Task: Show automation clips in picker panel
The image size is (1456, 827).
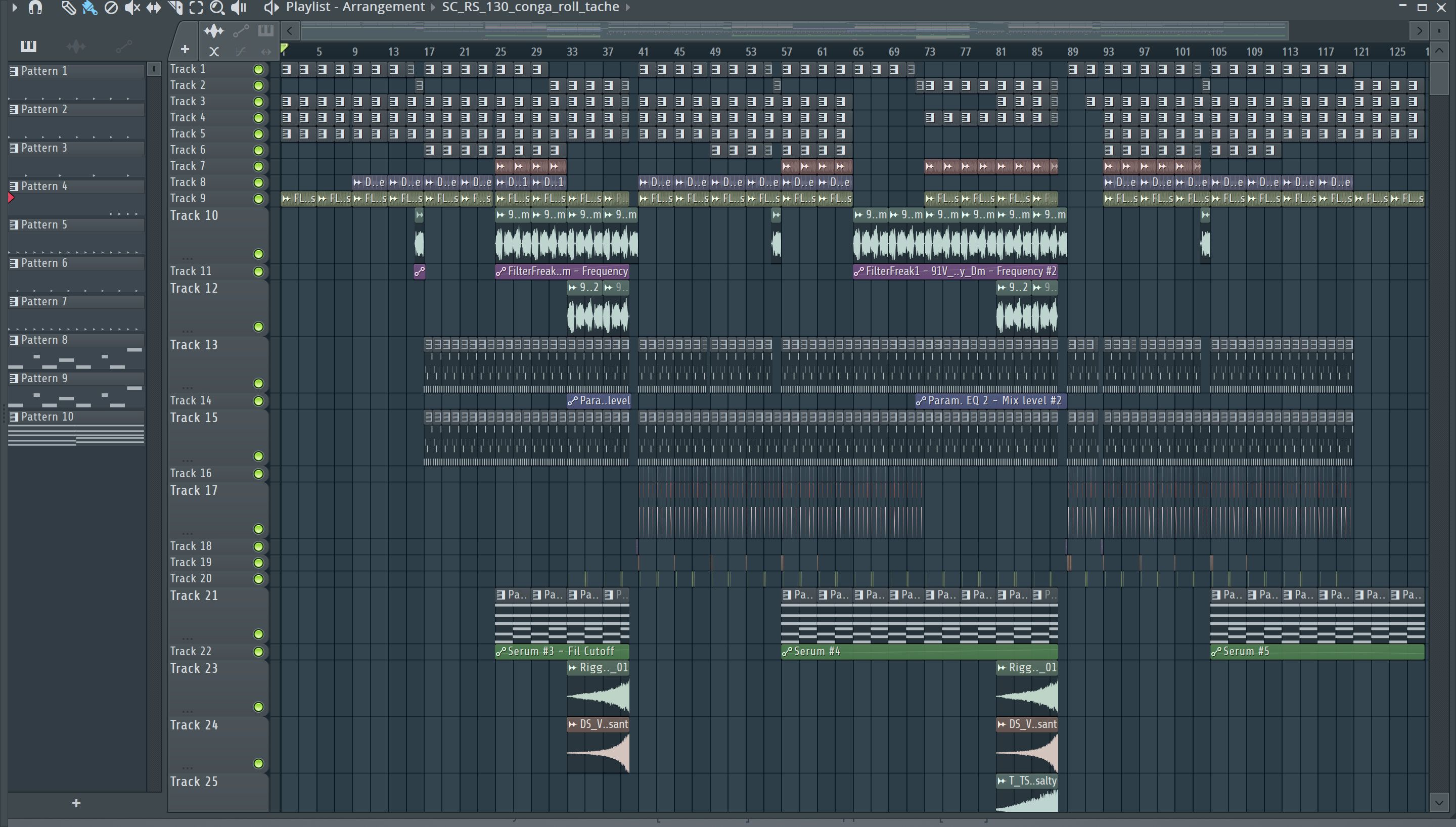Action: point(124,46)
